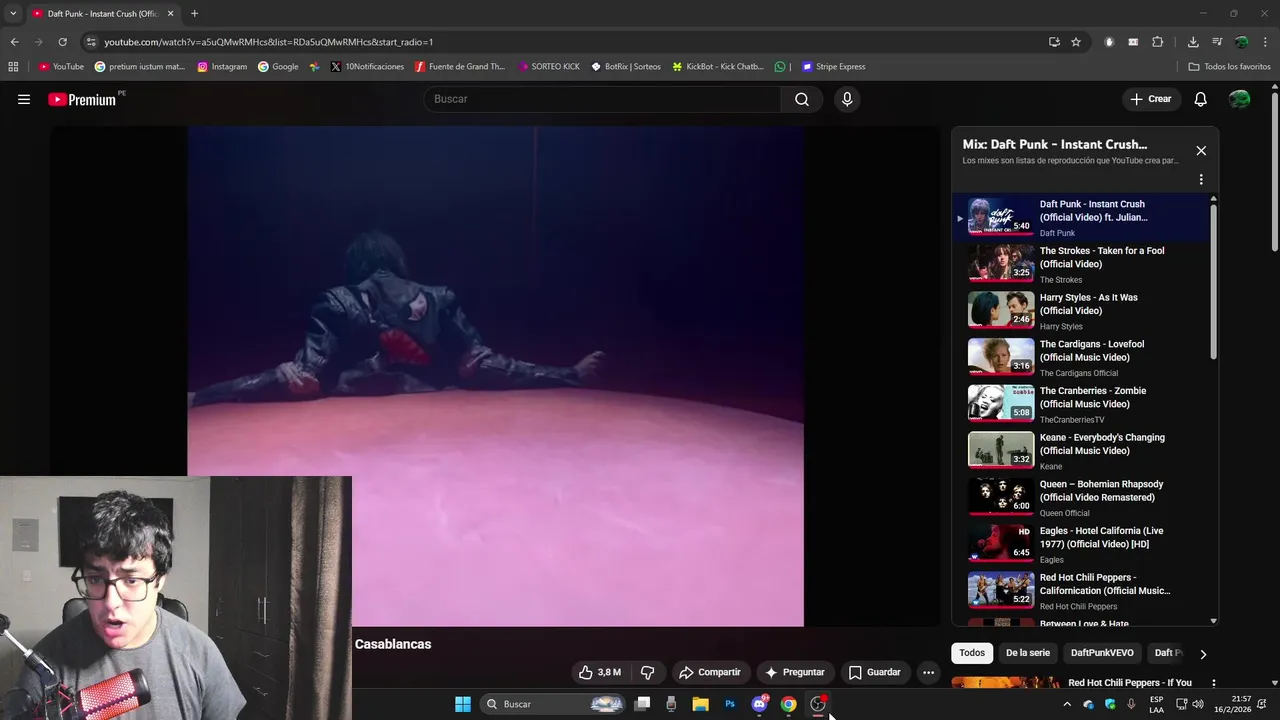Click current Daft Punk - Instant Crush entry
The width and height of the screenshot is (1280, 720).
pos(1082,217)
